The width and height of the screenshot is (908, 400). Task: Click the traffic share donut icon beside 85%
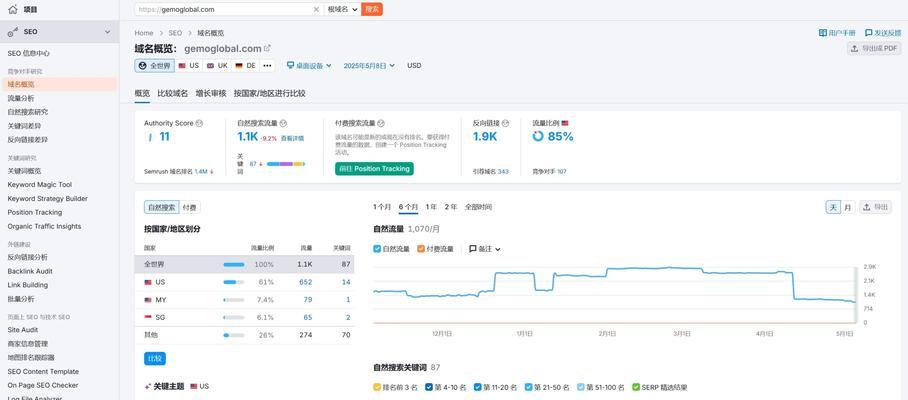point(538,136)
